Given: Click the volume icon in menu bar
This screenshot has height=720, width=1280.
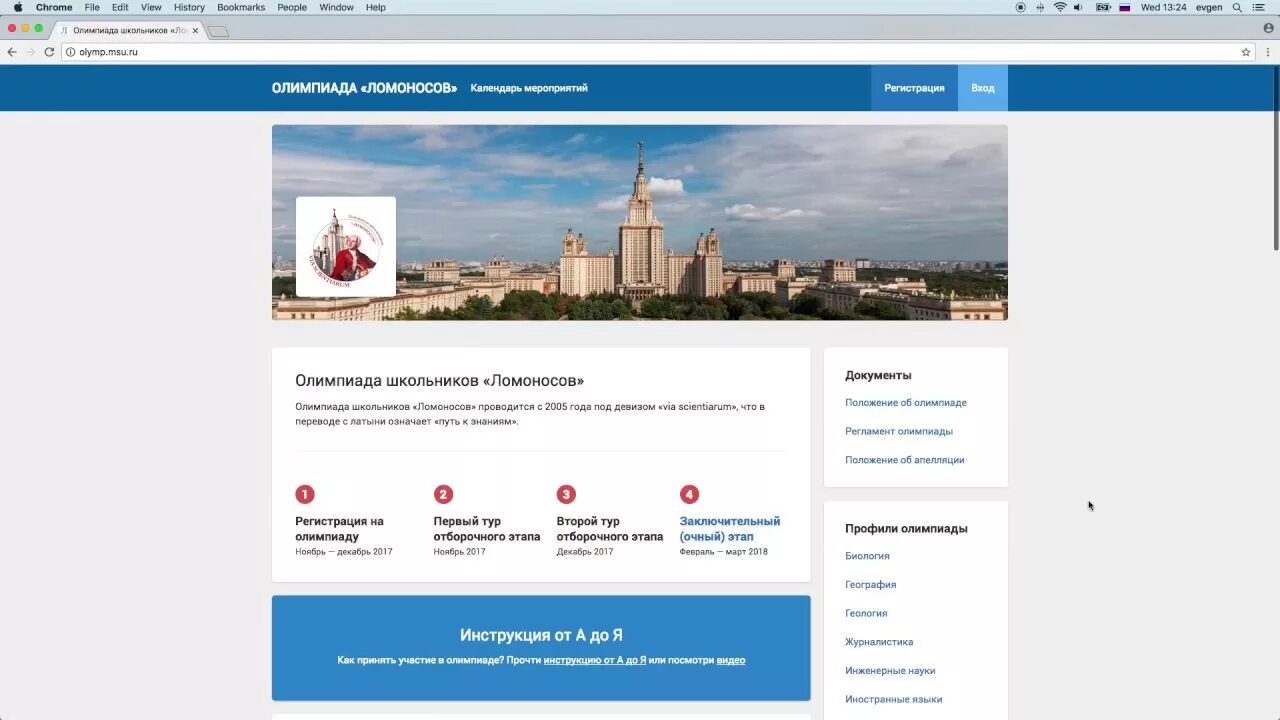Looking at the screenshot, I should [1079, 7].
